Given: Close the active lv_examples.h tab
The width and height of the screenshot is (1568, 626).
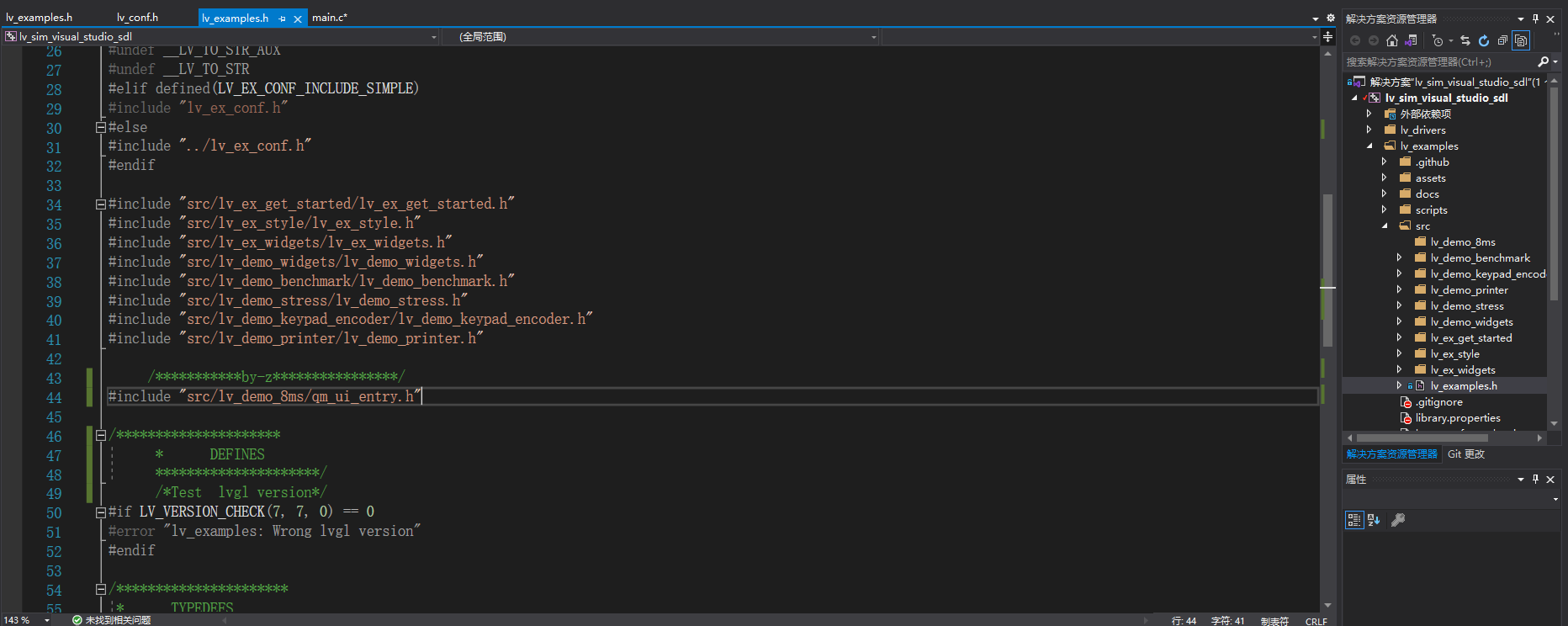Looking at the screenshot, I should [298, 19].
